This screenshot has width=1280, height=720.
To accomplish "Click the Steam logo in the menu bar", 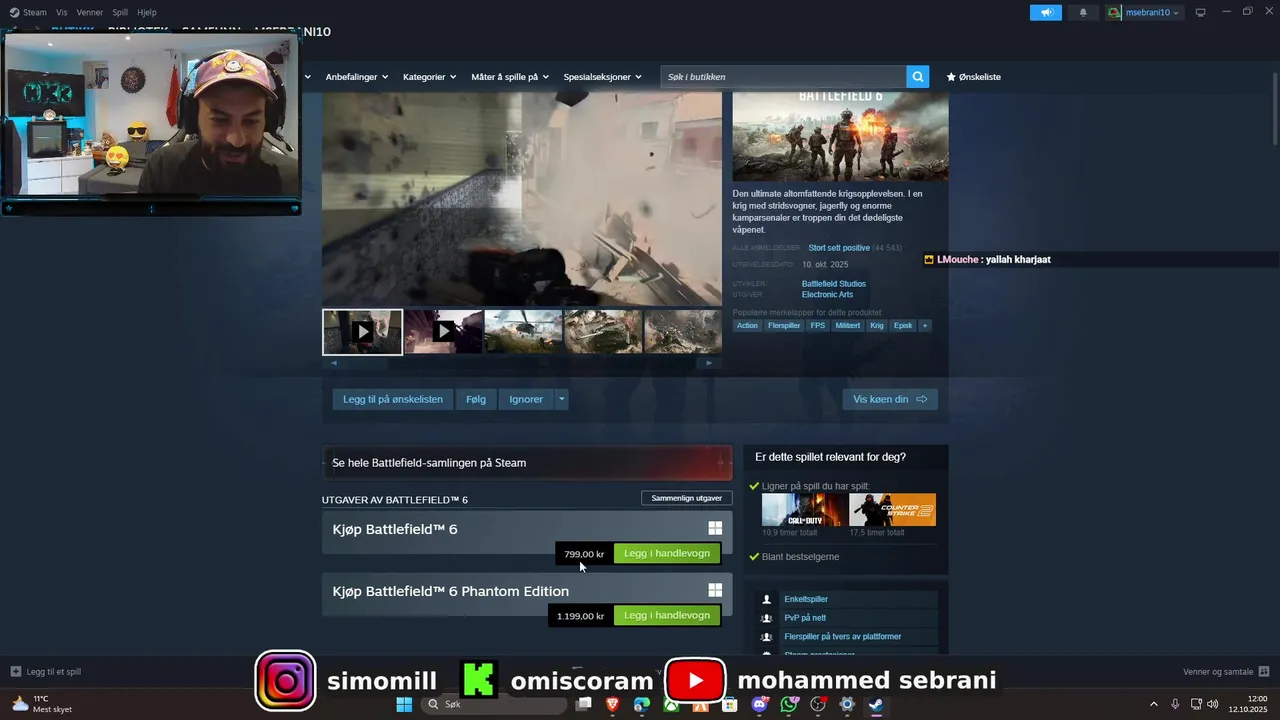I will (14, 12).
